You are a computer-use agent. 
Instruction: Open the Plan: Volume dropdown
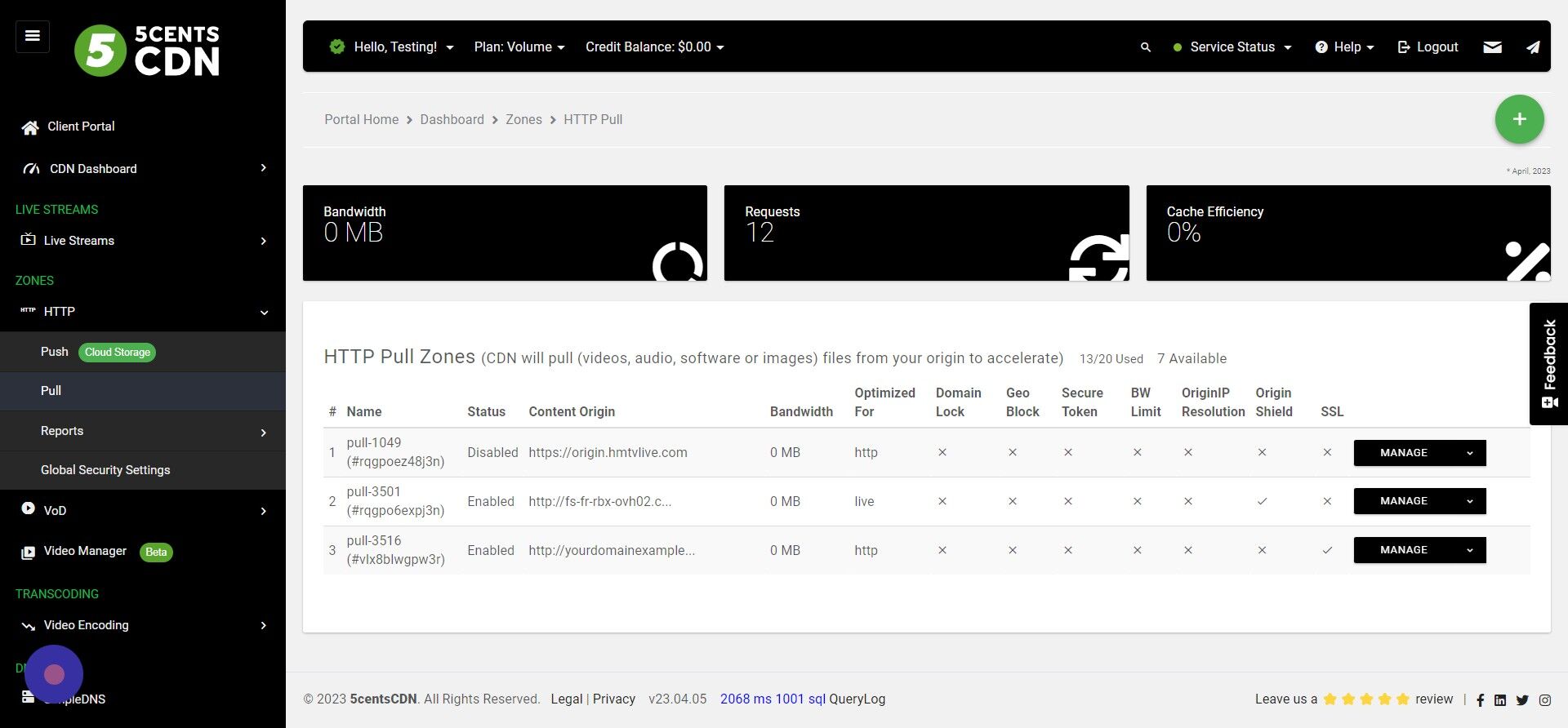[x=519, y=47]
